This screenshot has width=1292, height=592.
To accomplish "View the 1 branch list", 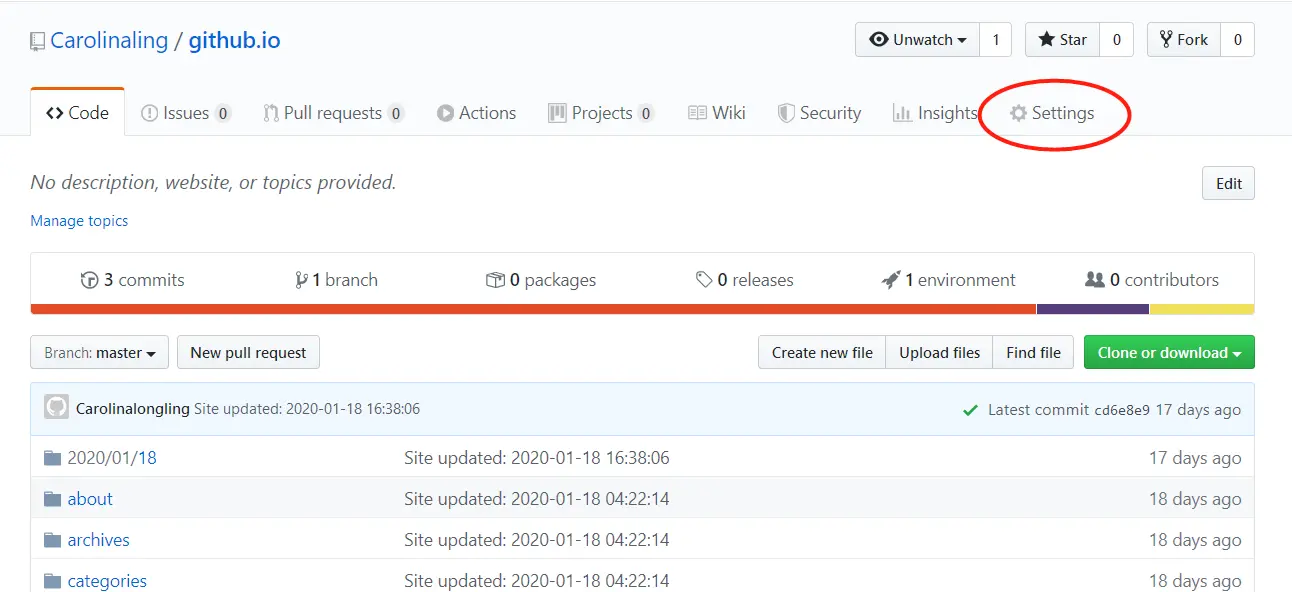I will tap(336, 280).
